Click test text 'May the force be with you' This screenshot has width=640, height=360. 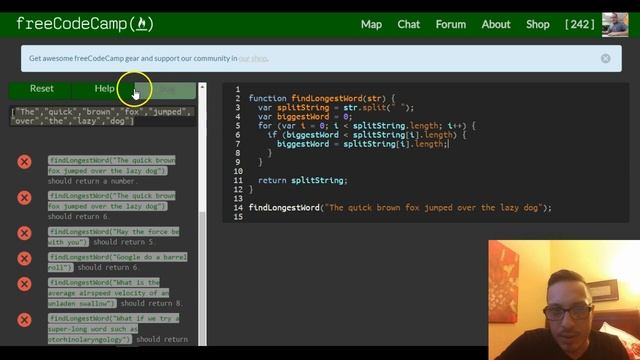(113, 237)
